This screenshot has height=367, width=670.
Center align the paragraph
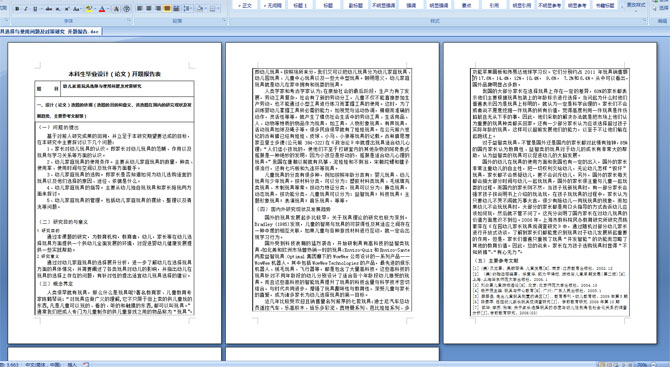(149, 9)
